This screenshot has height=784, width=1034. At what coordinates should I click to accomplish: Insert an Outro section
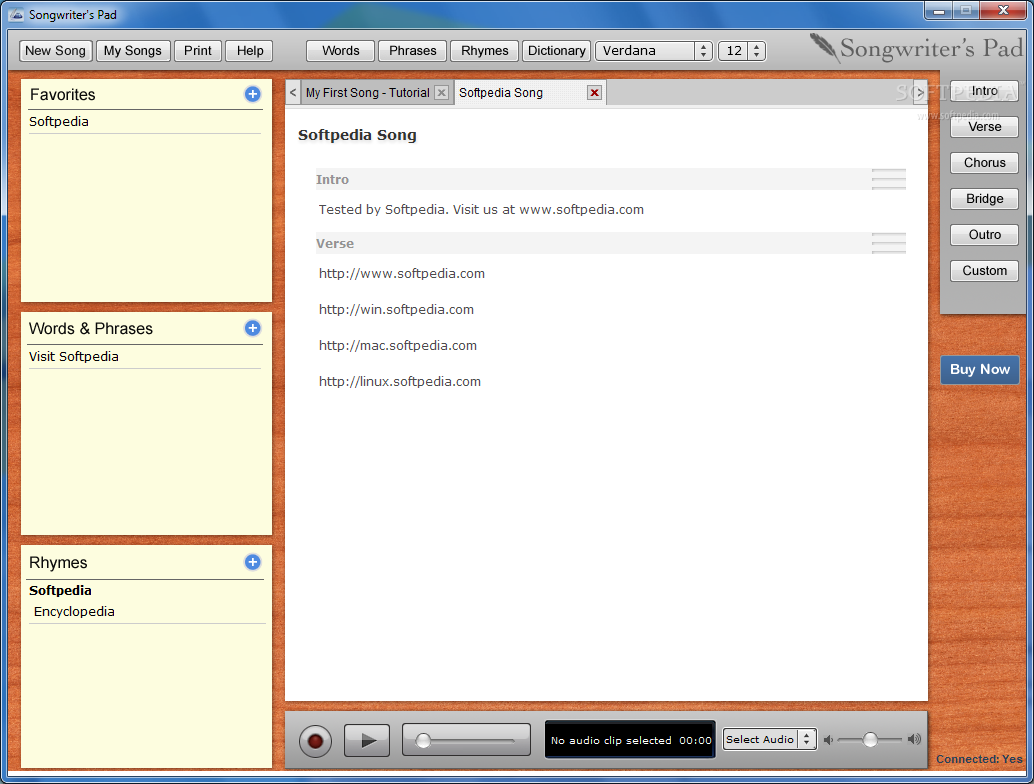click(x=985, y=235)
